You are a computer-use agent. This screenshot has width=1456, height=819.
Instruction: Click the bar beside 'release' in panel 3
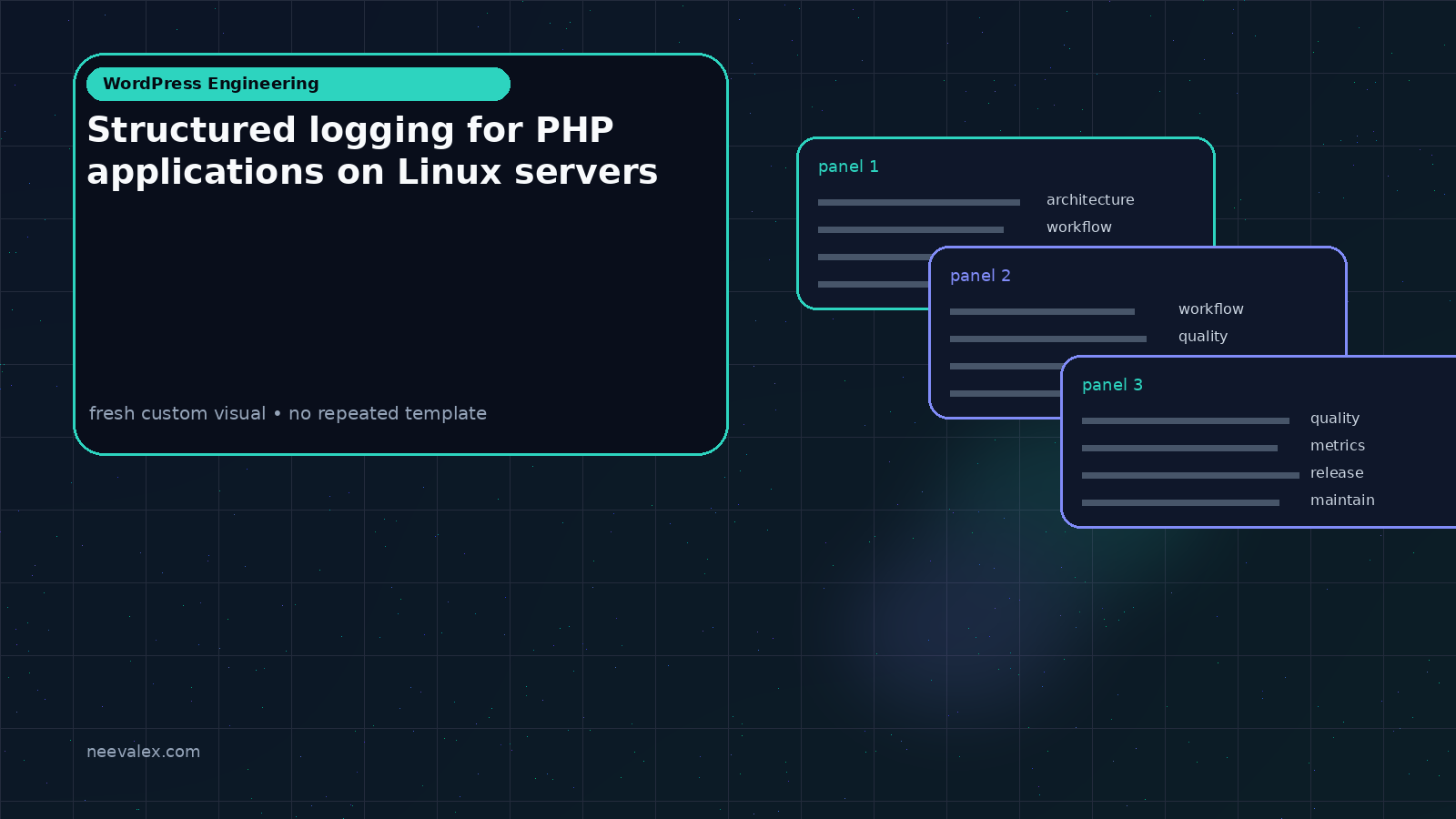[x=1190, y=475]
